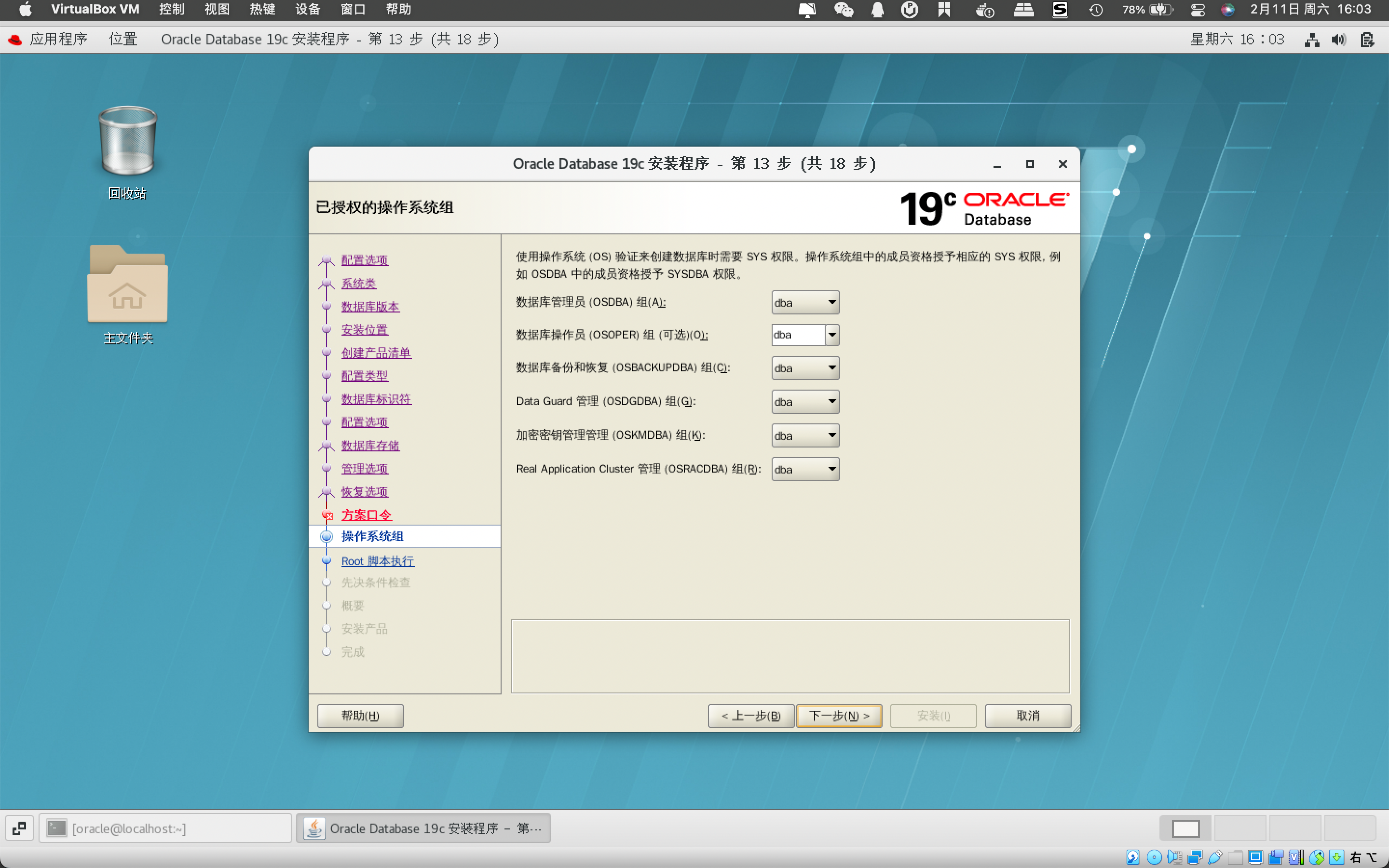This screenshot has width=1389, height=868.
Task: Open the OSRACDBA group dropdown
Action: coord(805,470)
